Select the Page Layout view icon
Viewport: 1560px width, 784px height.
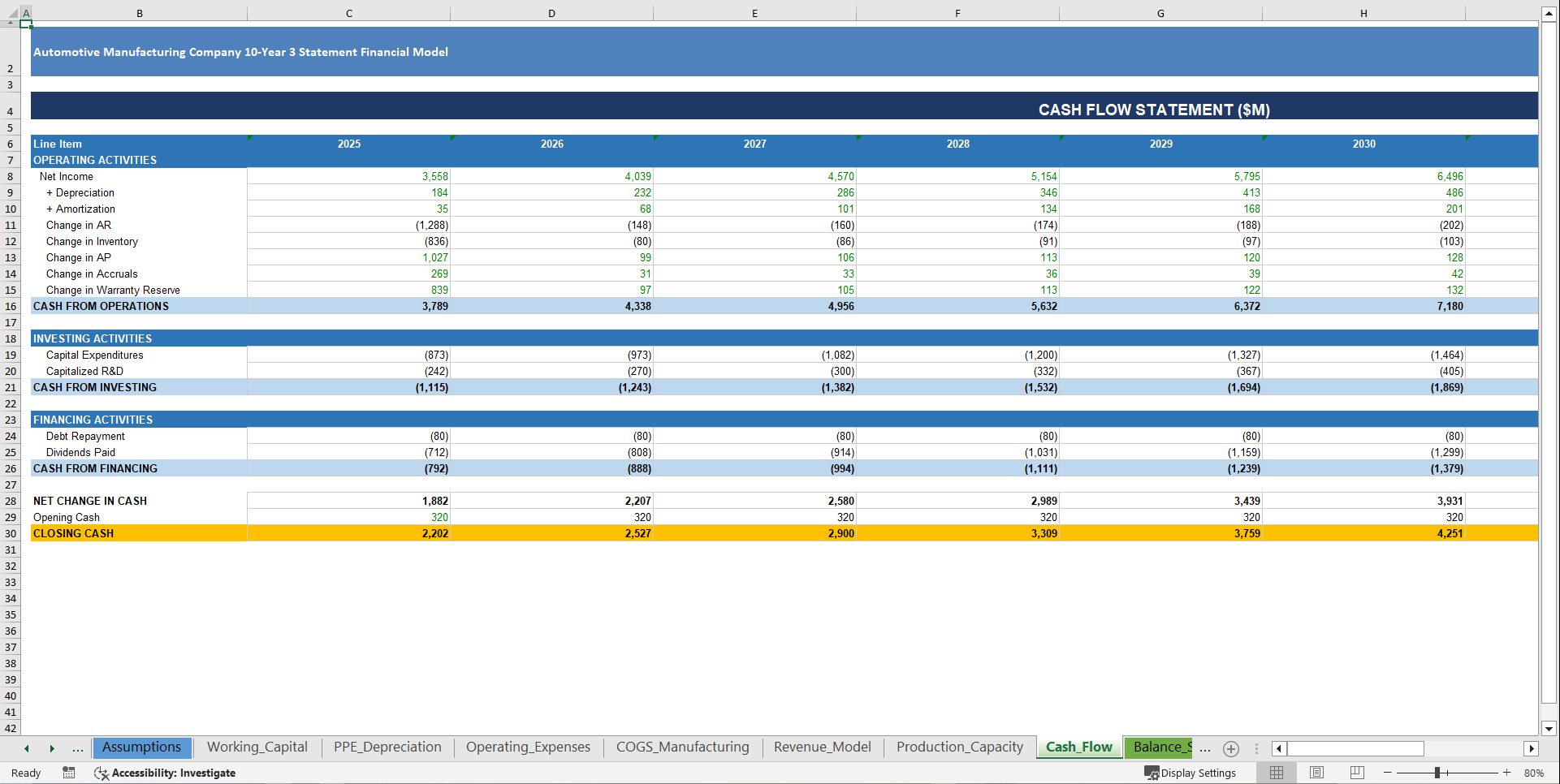(x=1316, y=773)
